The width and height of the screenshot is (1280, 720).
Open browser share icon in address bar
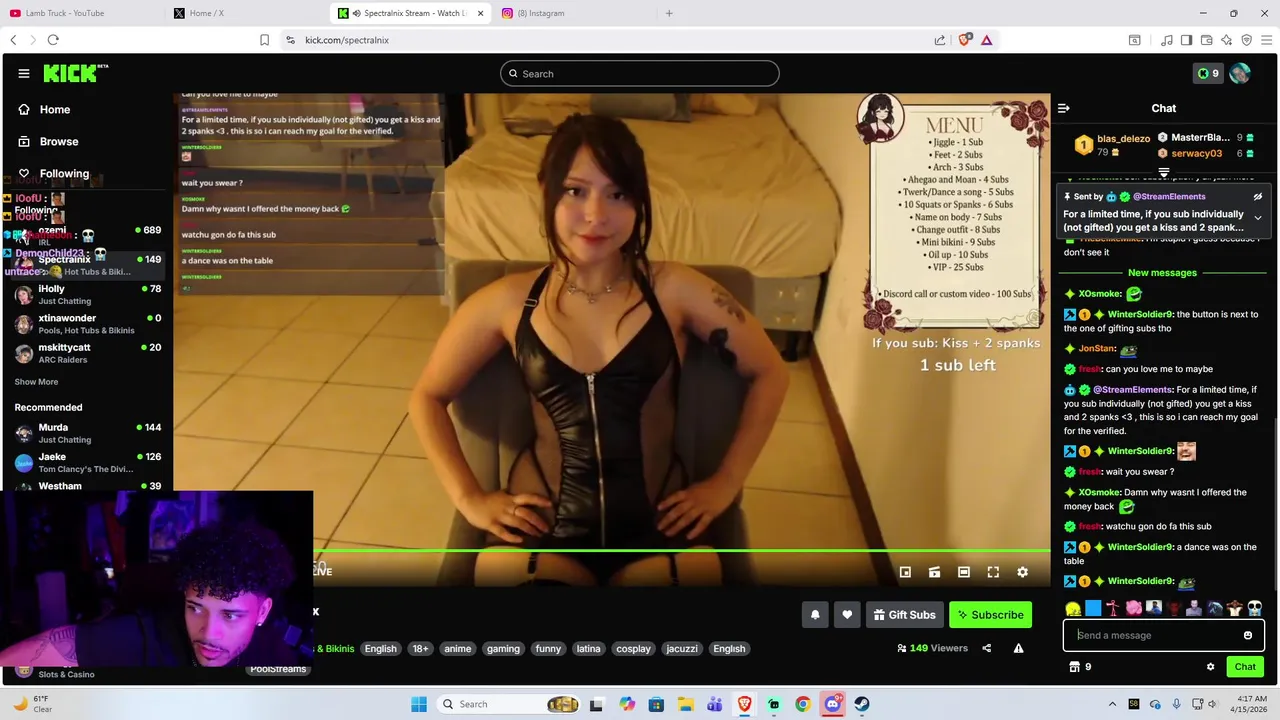click(x=940, y=40)
